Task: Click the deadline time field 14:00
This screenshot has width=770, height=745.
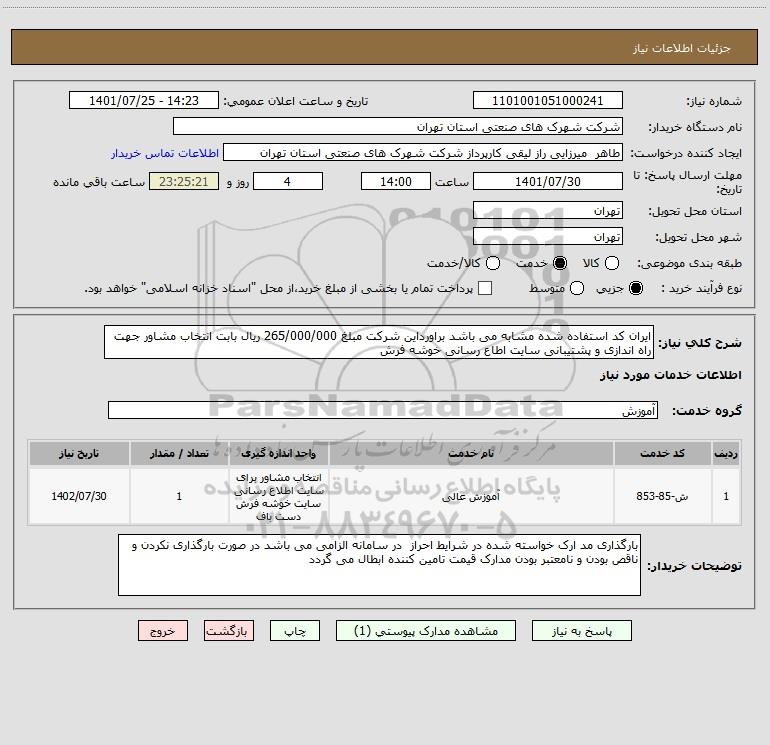Action: tap(396, 182)
